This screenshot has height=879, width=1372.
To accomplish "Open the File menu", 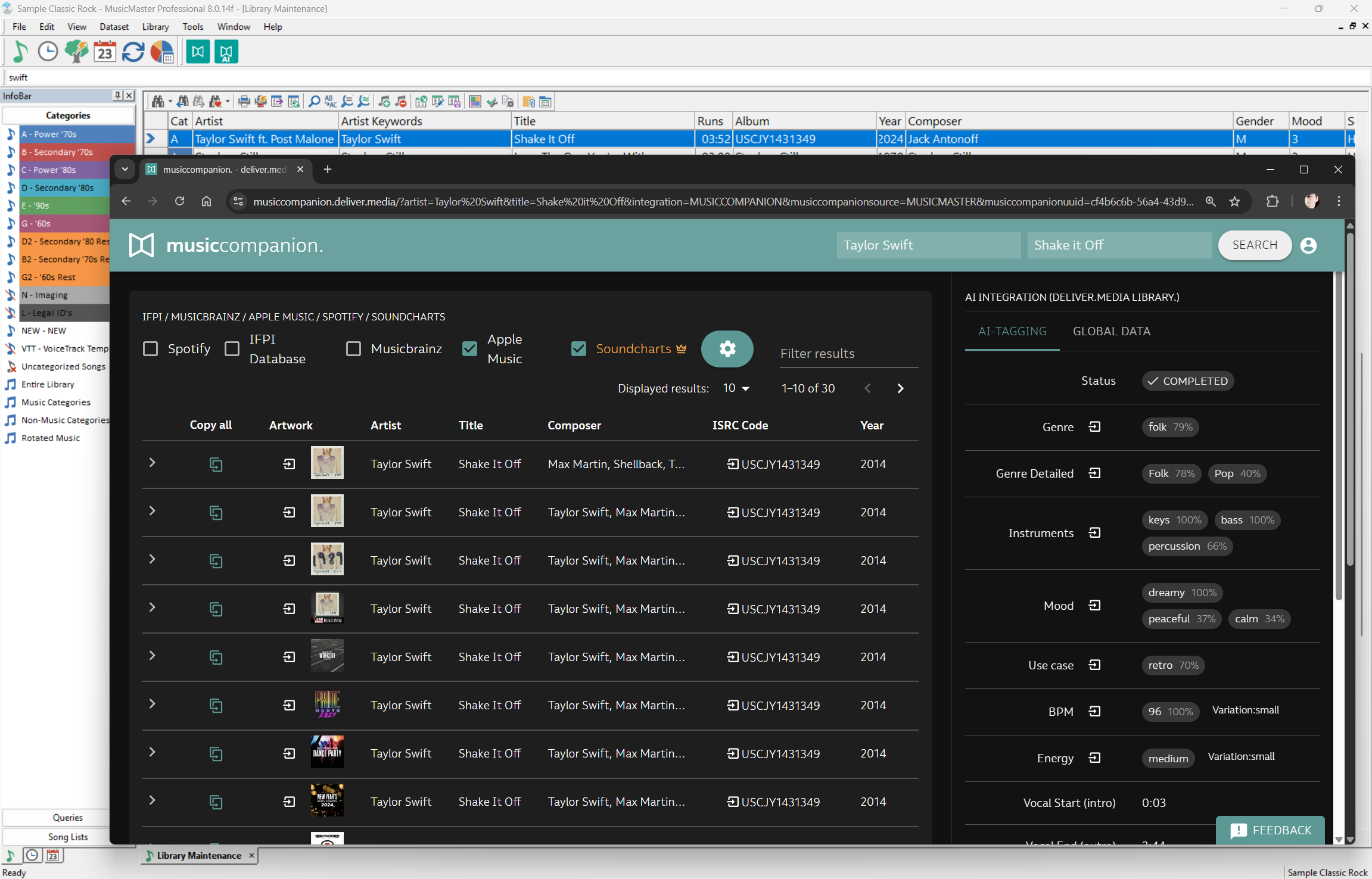I will click(x=19, y=27).
